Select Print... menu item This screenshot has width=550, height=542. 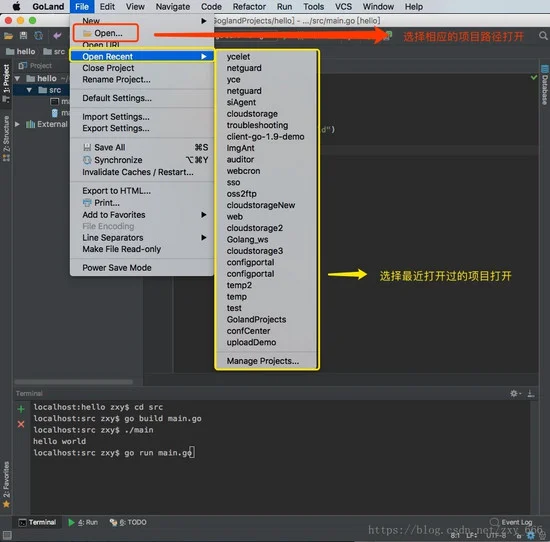(142, 203)
